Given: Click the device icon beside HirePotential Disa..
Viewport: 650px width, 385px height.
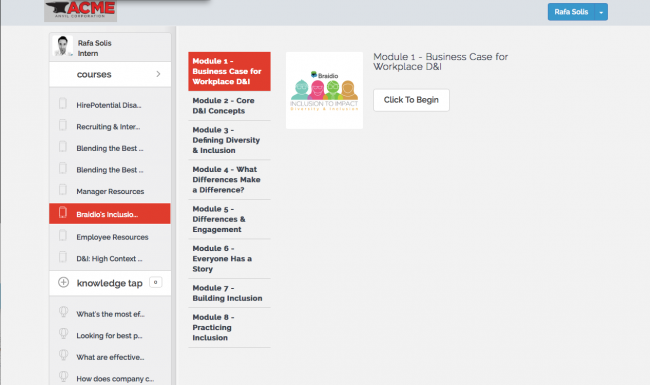Looking at the screenshot, I should 63,104.
